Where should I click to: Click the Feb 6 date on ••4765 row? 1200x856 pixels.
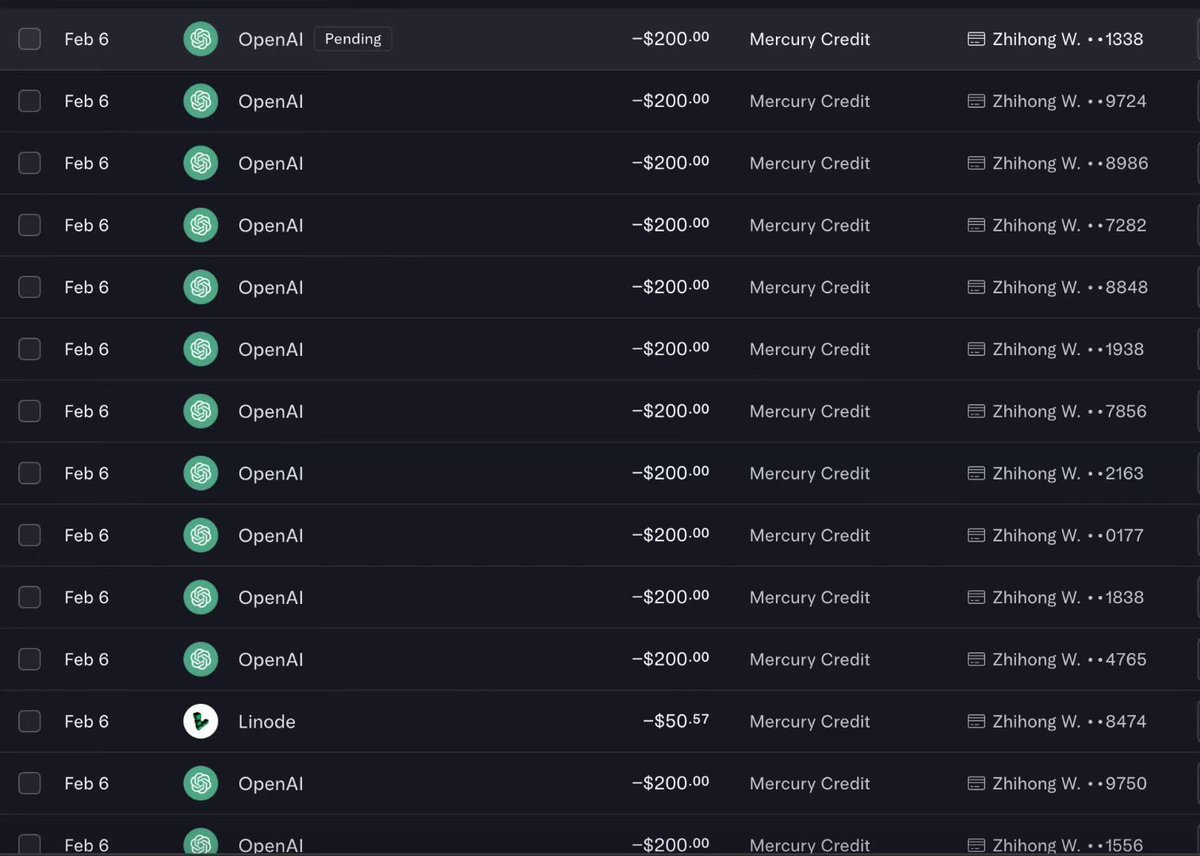point(87,659)
